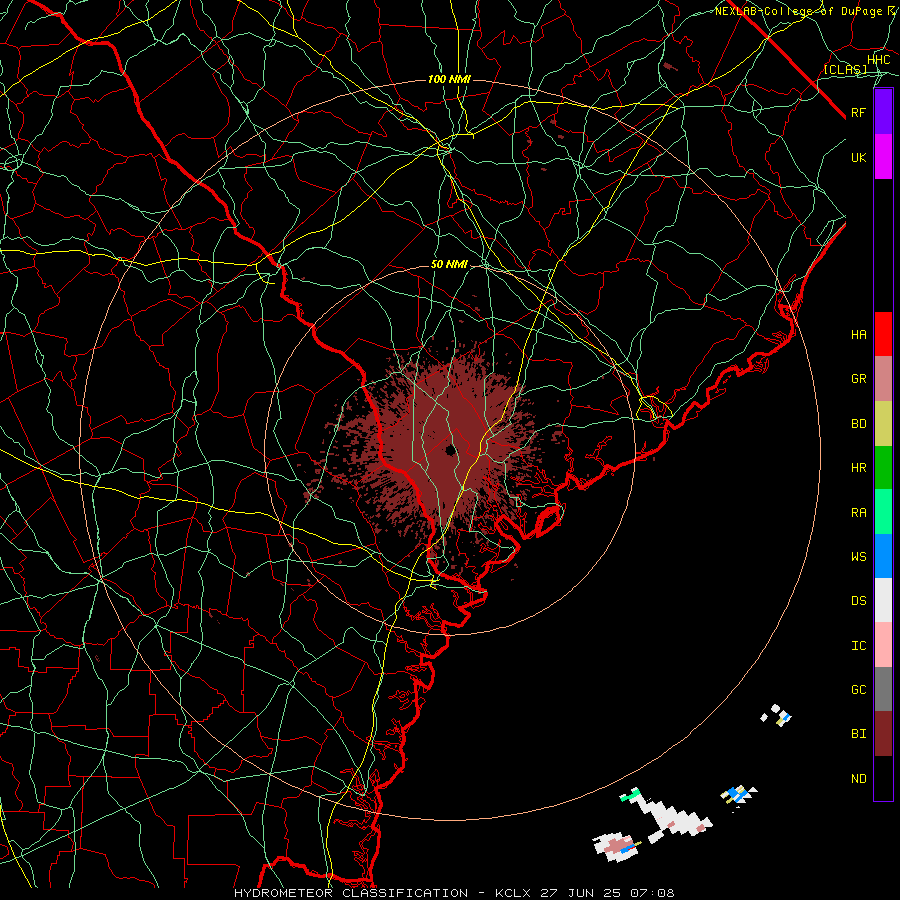Screen dimensions: 900x900
Task: Select the BD yellow legend swatch
Action: 883,424
